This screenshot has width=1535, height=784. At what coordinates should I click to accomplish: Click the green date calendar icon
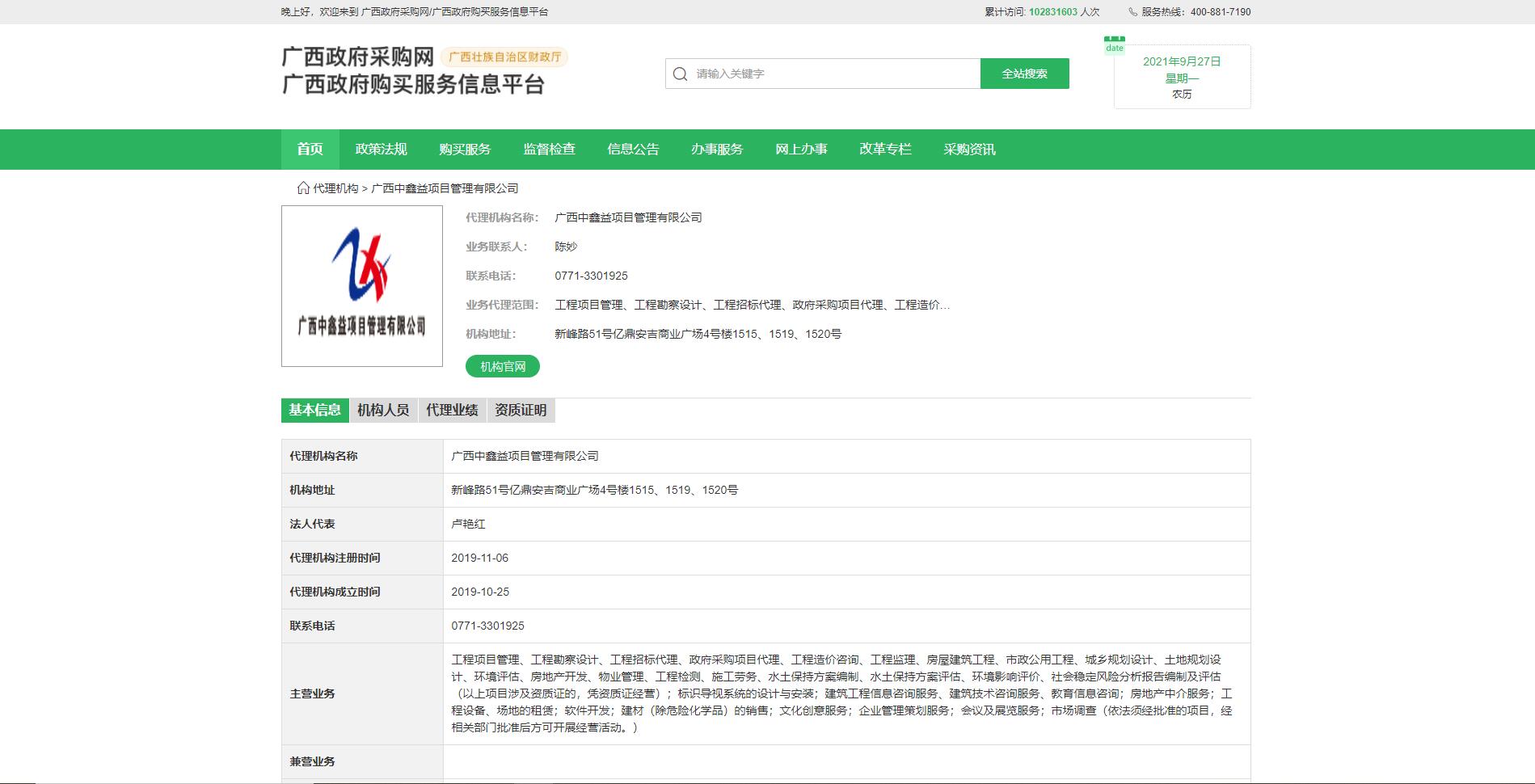coord(1115,45)
